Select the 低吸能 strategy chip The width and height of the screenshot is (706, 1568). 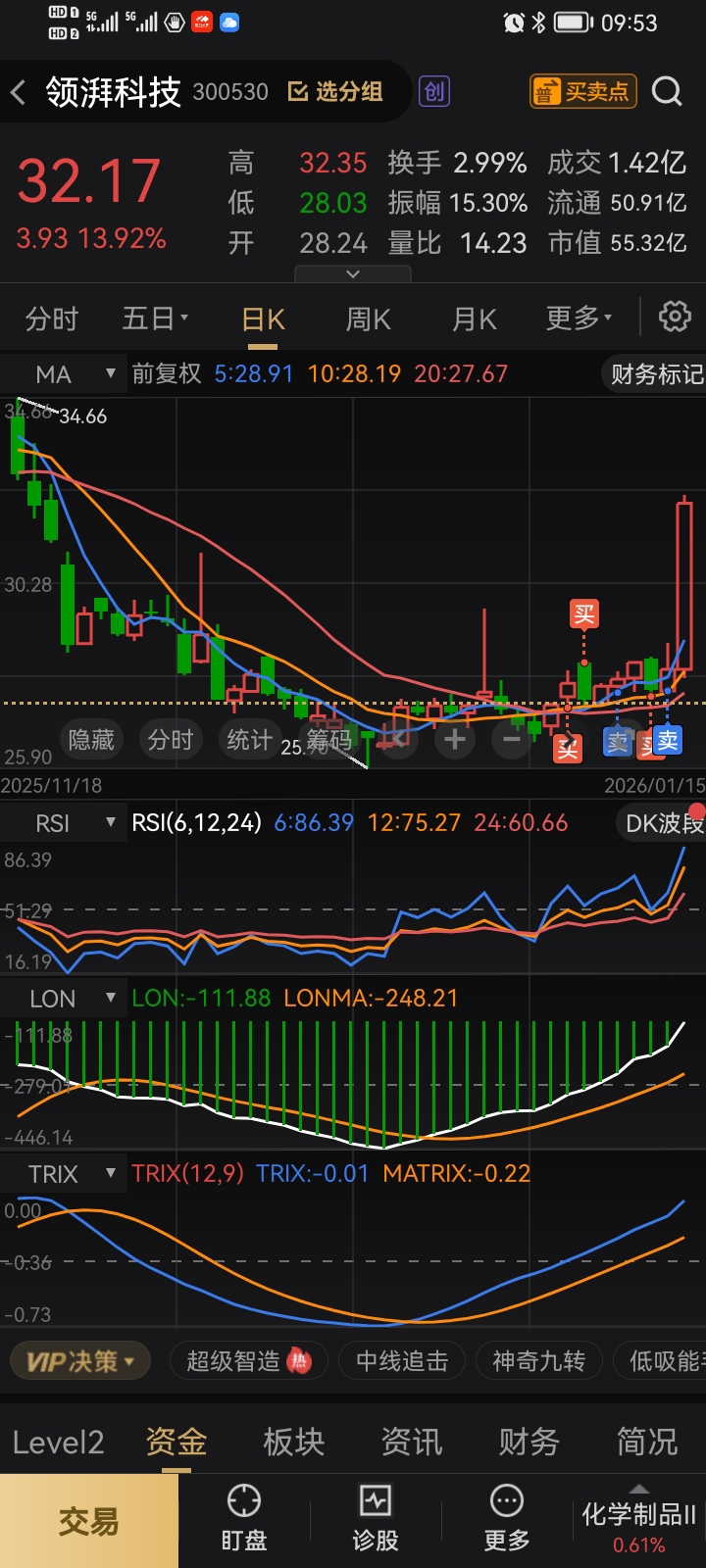click(660, 1361)
